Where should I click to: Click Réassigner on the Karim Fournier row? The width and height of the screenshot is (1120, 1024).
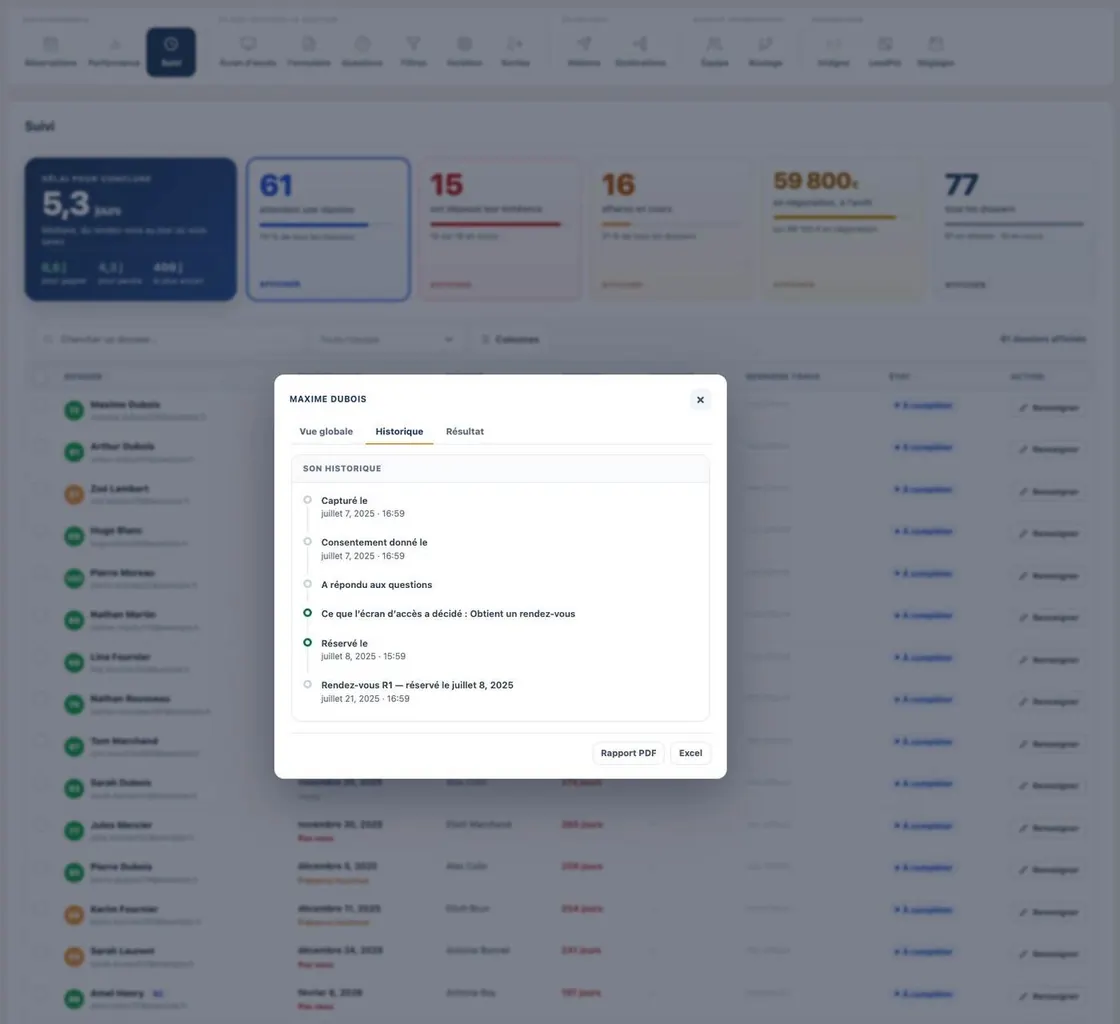pyautogui.click(x=1049, y=912)
